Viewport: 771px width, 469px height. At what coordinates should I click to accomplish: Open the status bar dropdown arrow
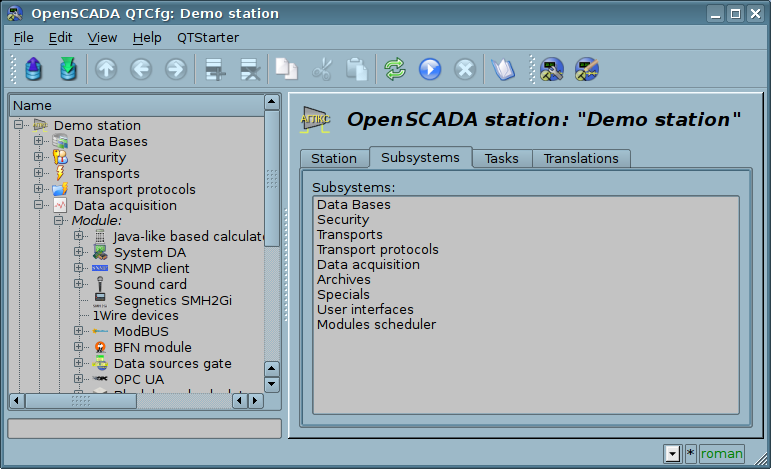672,454
